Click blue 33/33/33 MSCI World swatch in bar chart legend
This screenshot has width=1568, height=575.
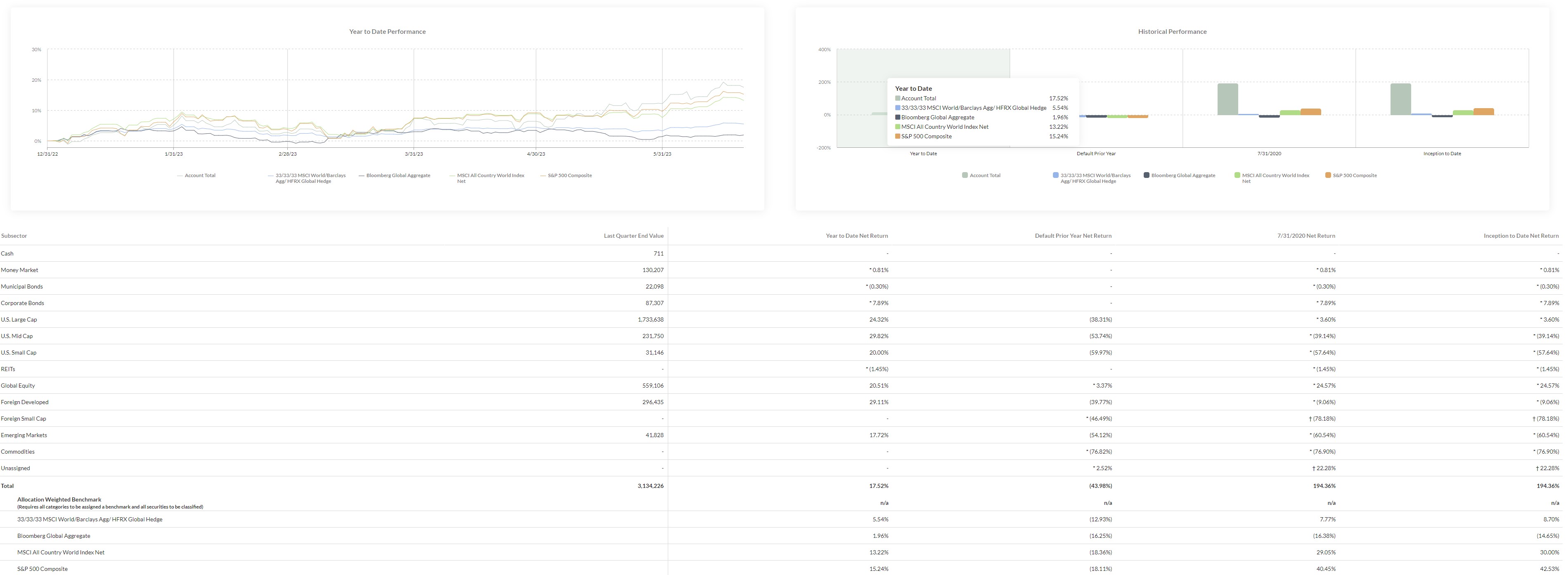[1056, 175]
